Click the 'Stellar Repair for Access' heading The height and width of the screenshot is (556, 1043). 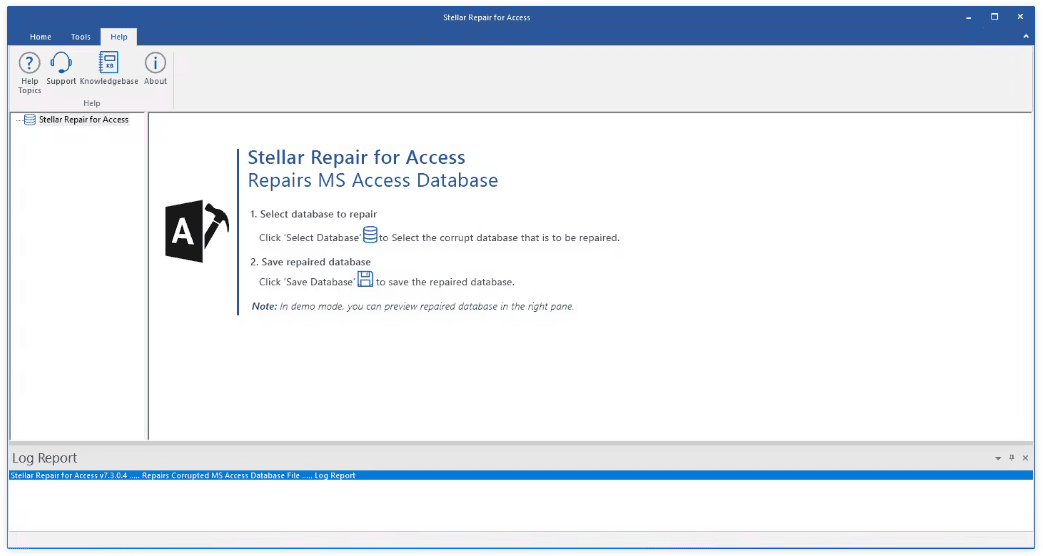[x=357, y=158]
